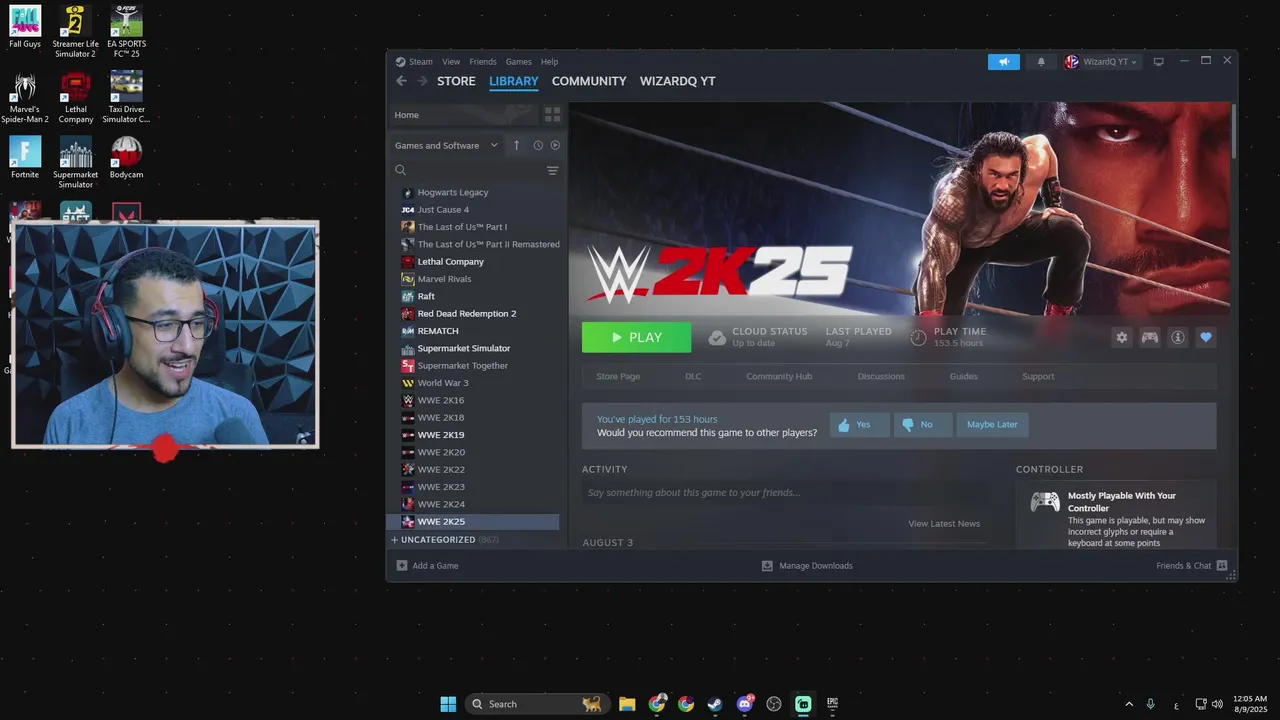Viewport: 1280px width, 720px height.
Task: Open the Guides link
Action: point(964,377)
